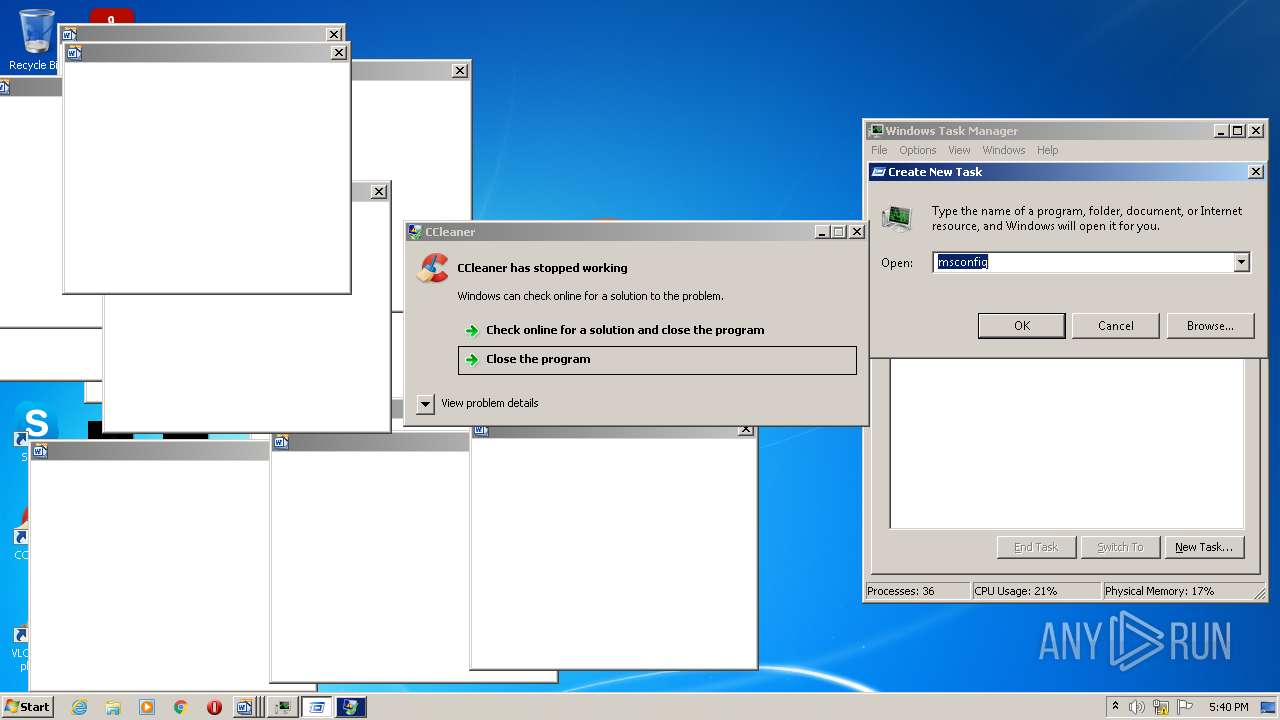The height and width of the screenshot is (720, 1280).
Task: Launch Google Chrome from taskbar
Action: click(181, 707)
